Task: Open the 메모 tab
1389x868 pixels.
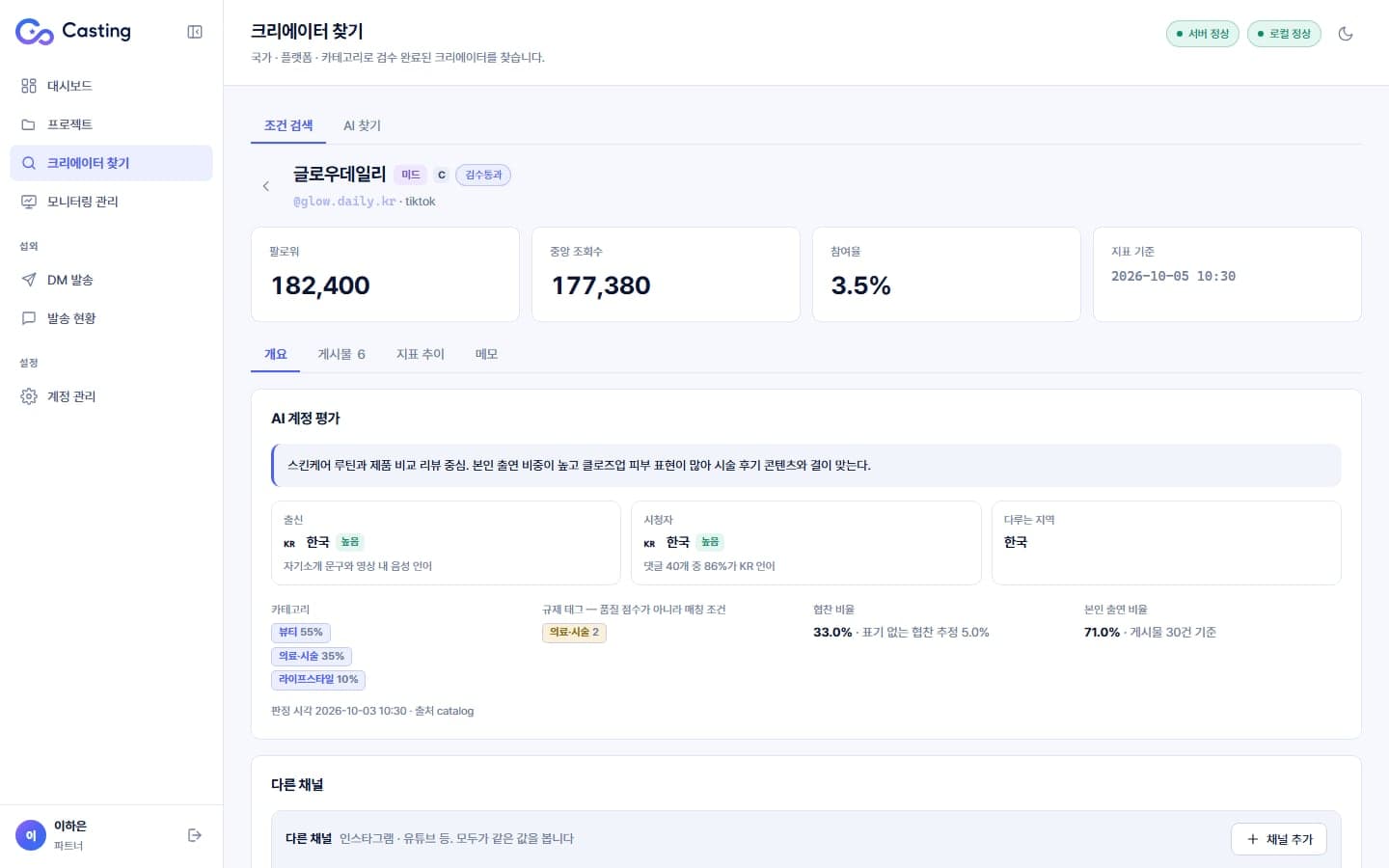Action: coord(486,354)
